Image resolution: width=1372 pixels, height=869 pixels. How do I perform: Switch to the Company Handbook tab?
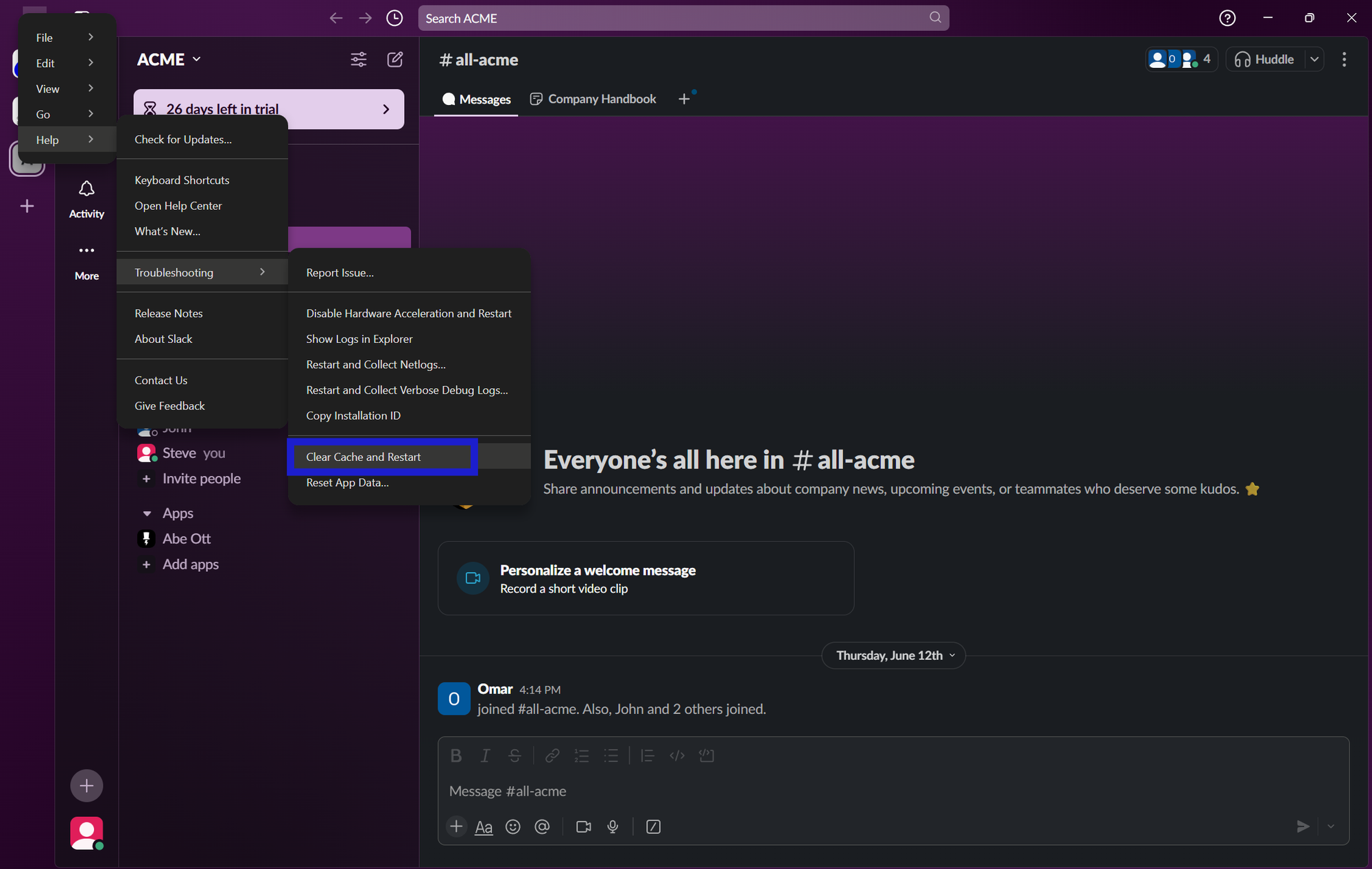(601, 99)
